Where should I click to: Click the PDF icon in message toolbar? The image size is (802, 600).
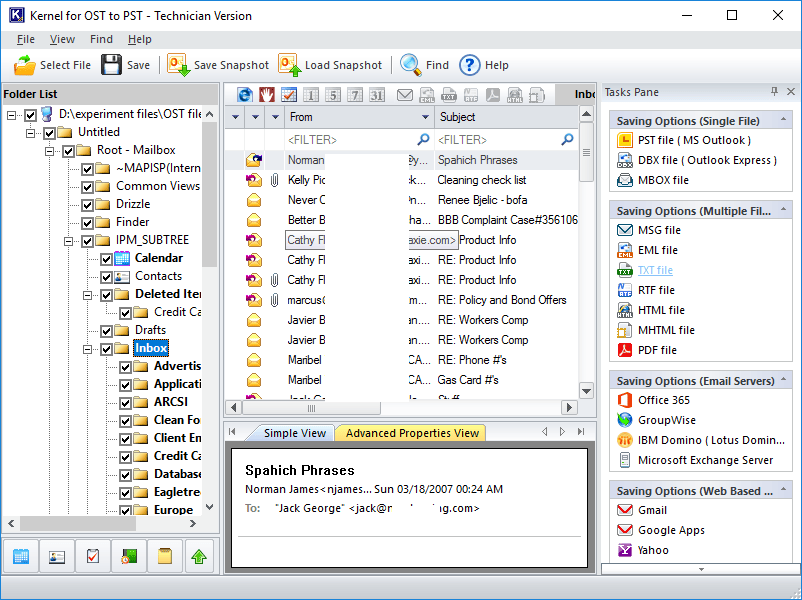[493, 95]
